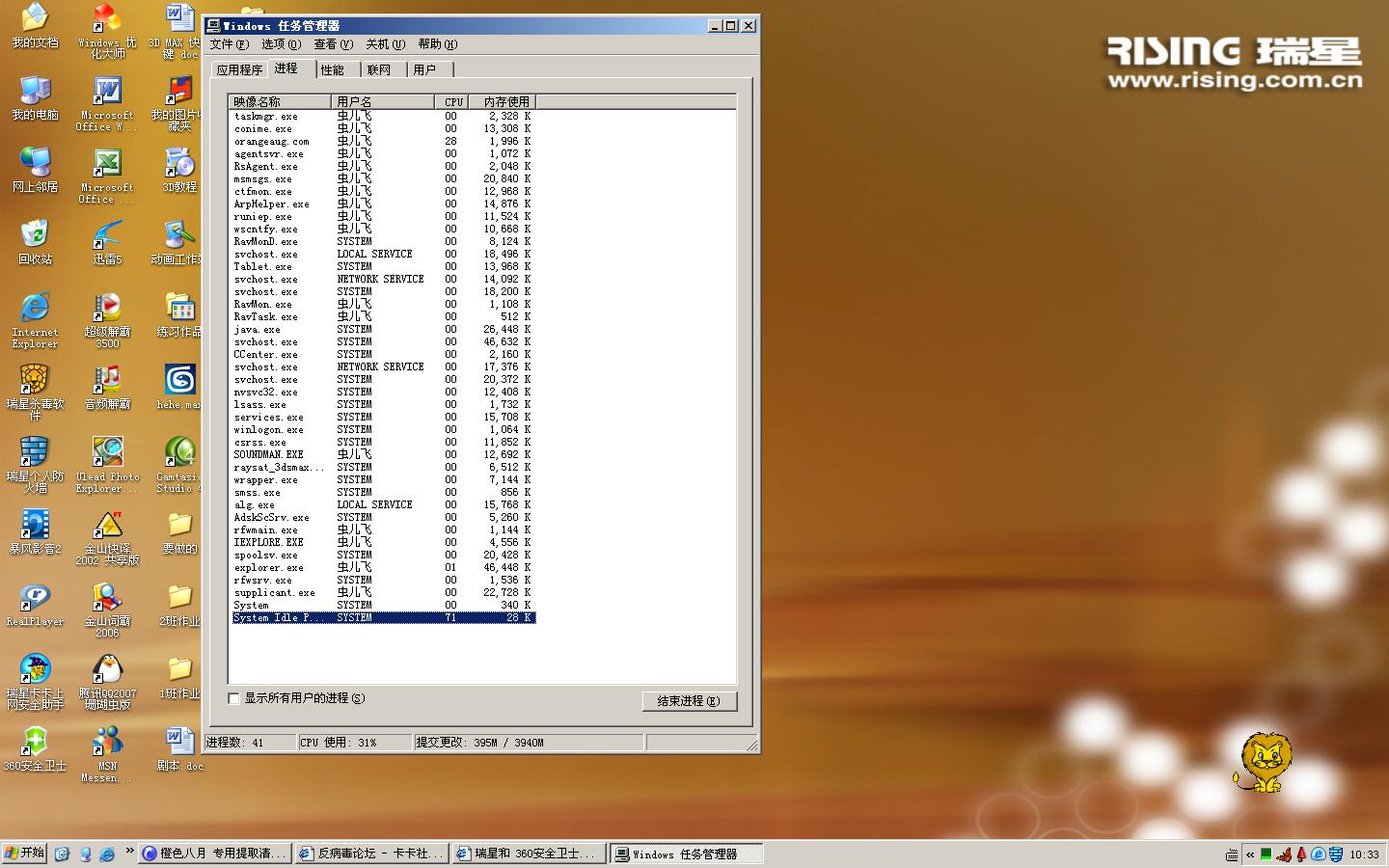Expand the quick launch overflow chevron
The image size is (1389, 868).
(129, 851)
